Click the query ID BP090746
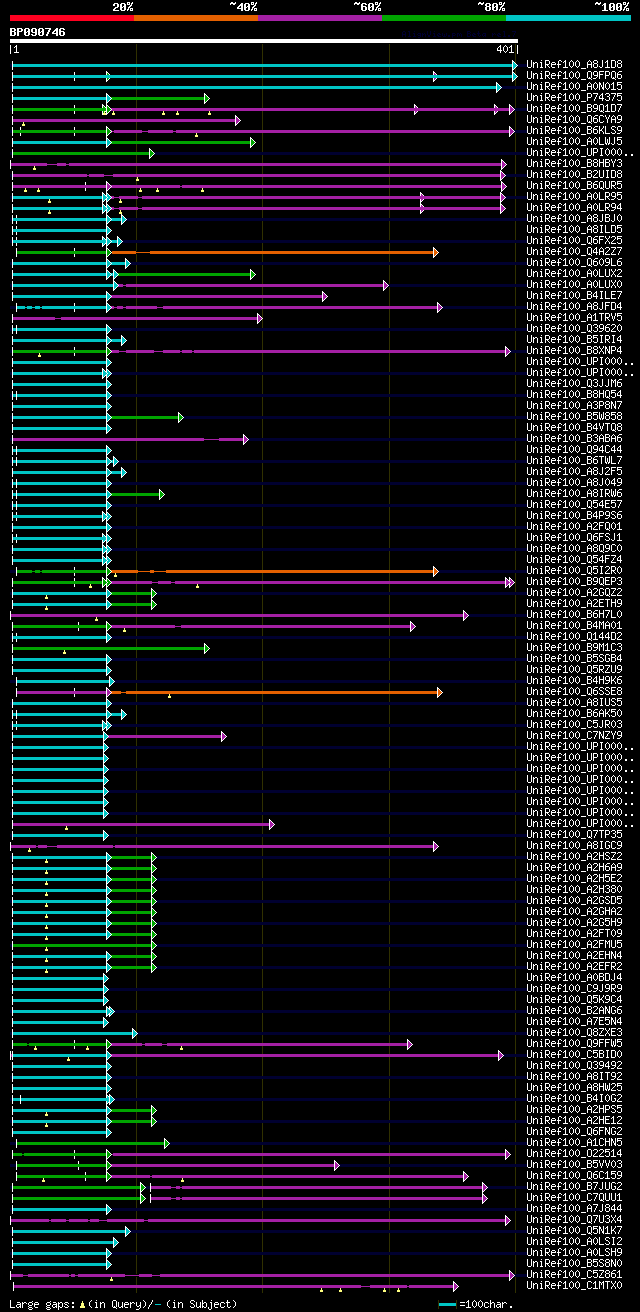This screenshot has height=1312, width=640. tap(38, 32)
